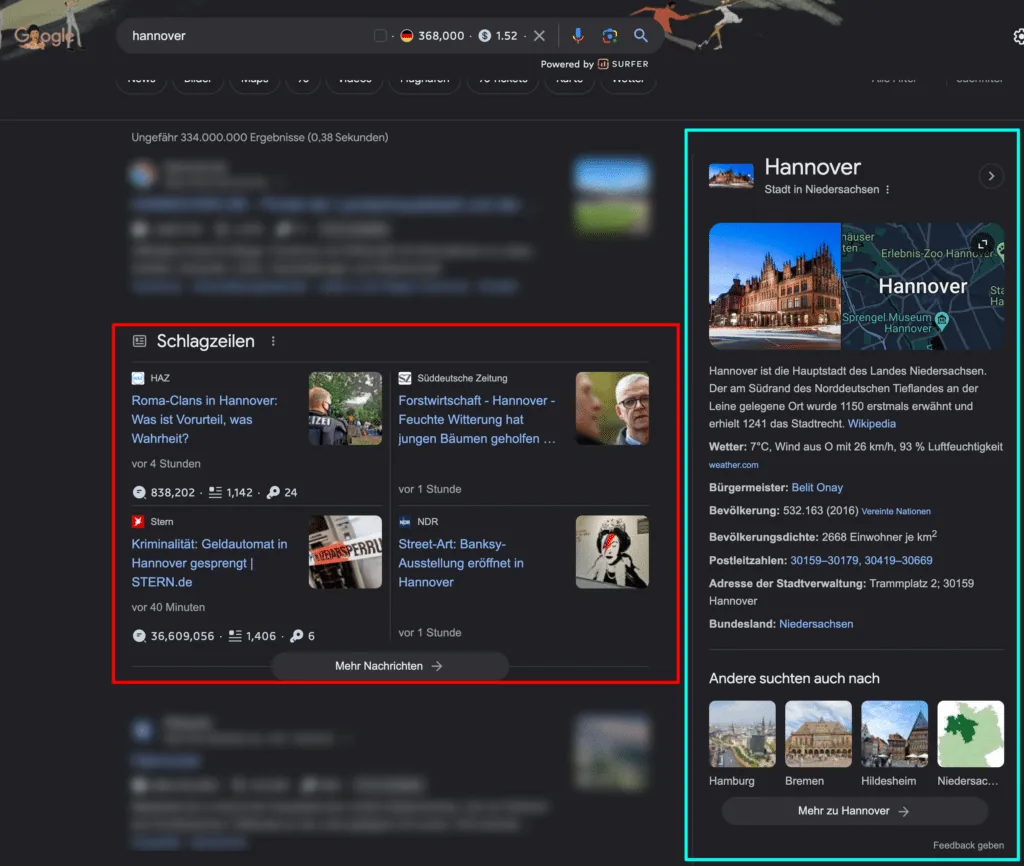Expand the Hannover map view

pos(982,244)
